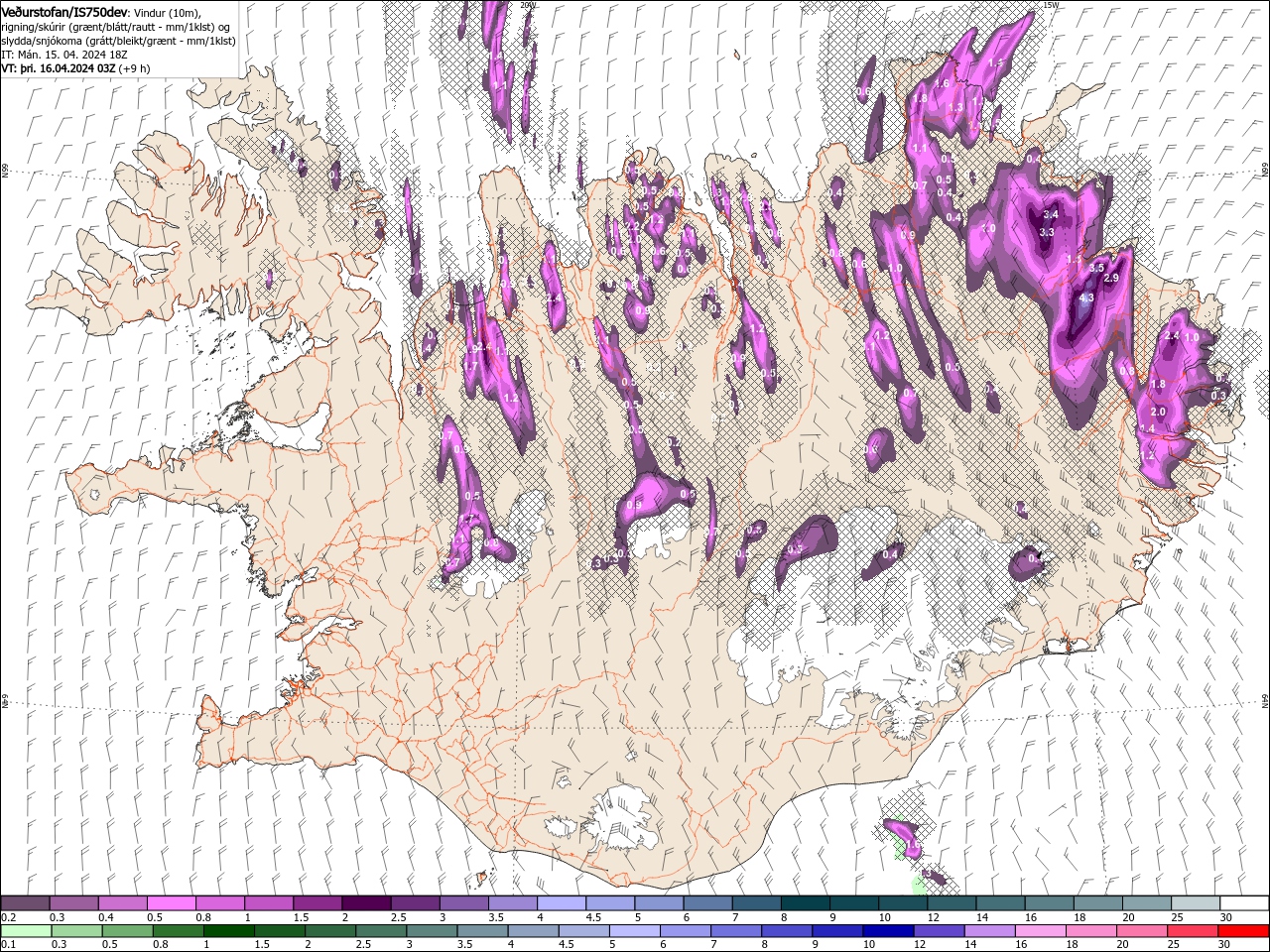
Task: Click the 2.9 snowfall value on the map
Action: (x=1111, y=279)
